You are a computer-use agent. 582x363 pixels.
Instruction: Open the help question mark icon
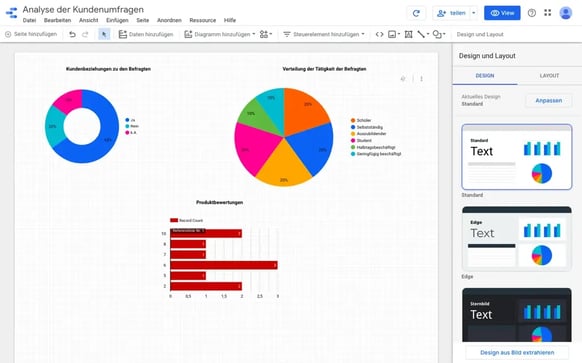coord(532,13)
